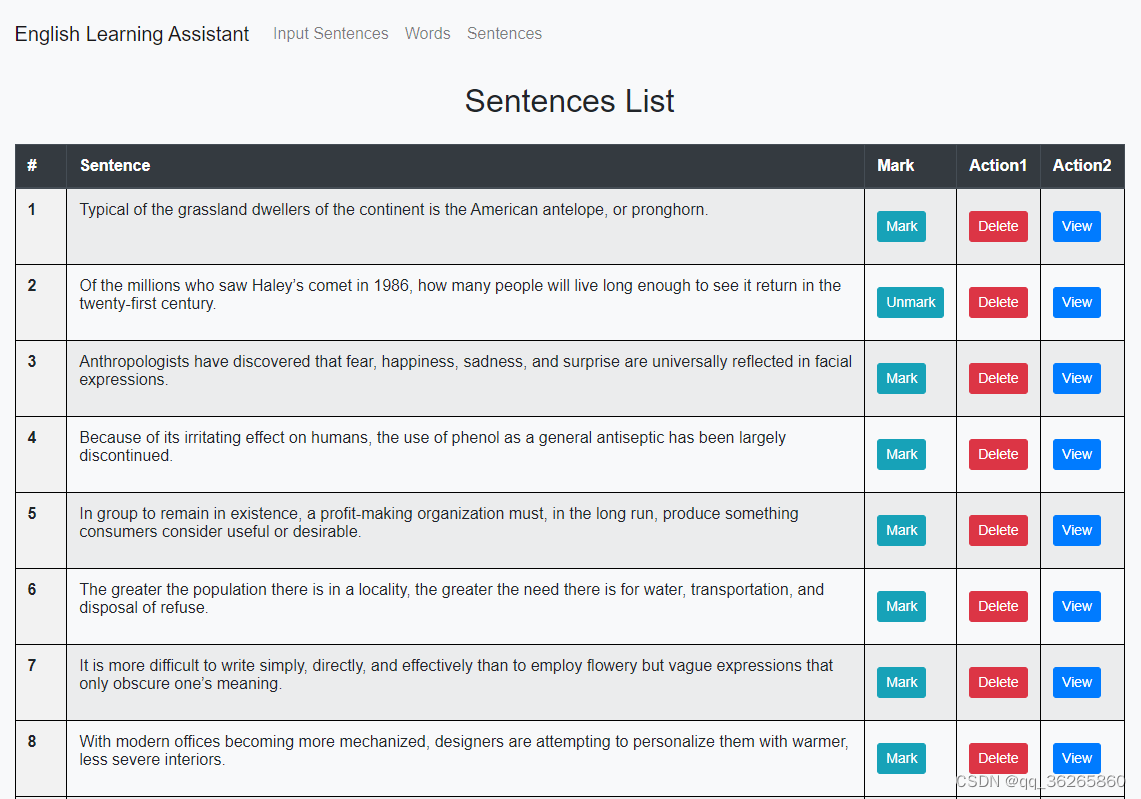
Task: View sentence 8 about warmer interiors
Action: point(1076,758)
